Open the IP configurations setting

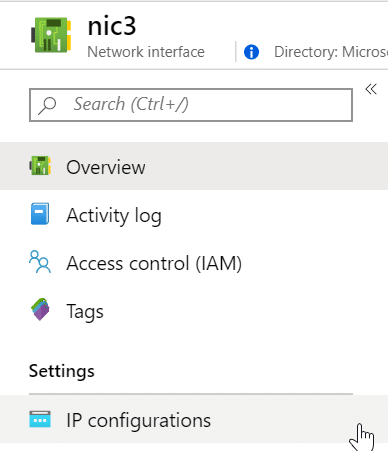pyautogui.click(x=194, y=419)
